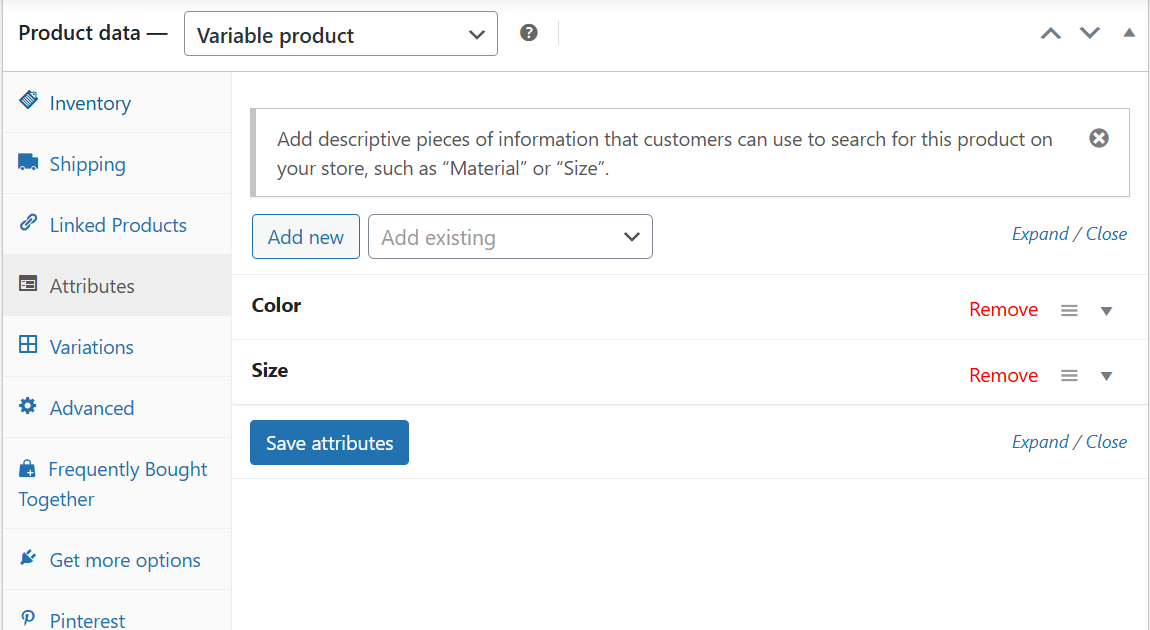1150x630 pixels.
Task: Open the Variable product type dropdown
Action: pyautogui.click(x=340, y=35)
